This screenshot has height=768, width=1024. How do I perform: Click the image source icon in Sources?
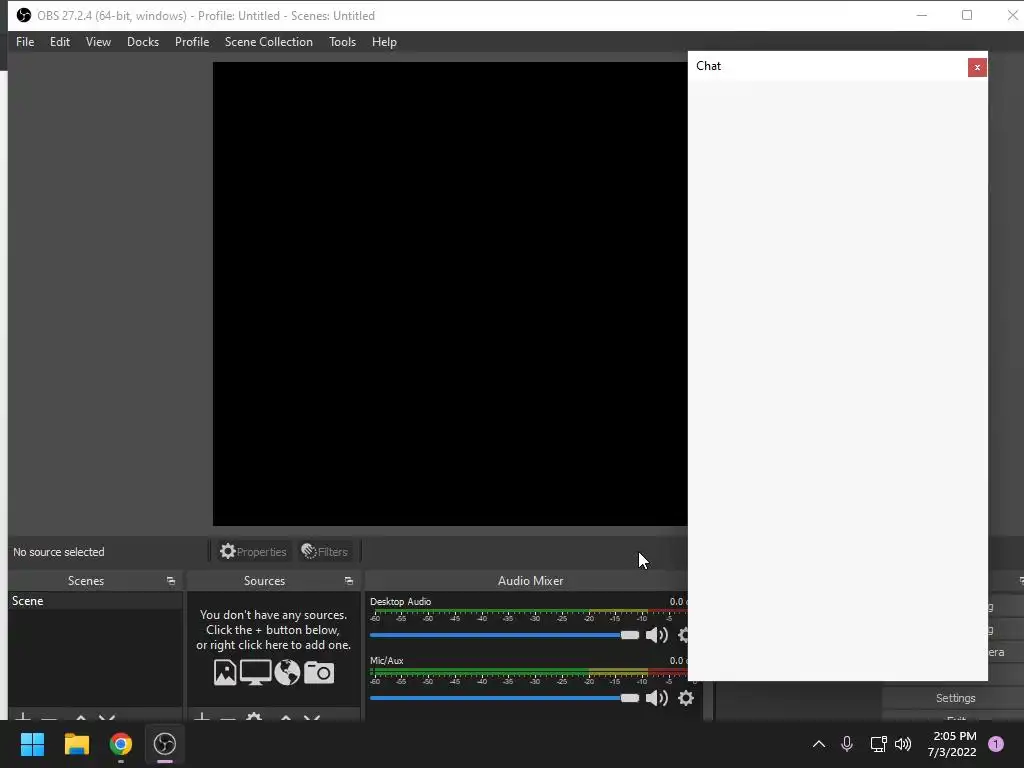tap(225, 673)
